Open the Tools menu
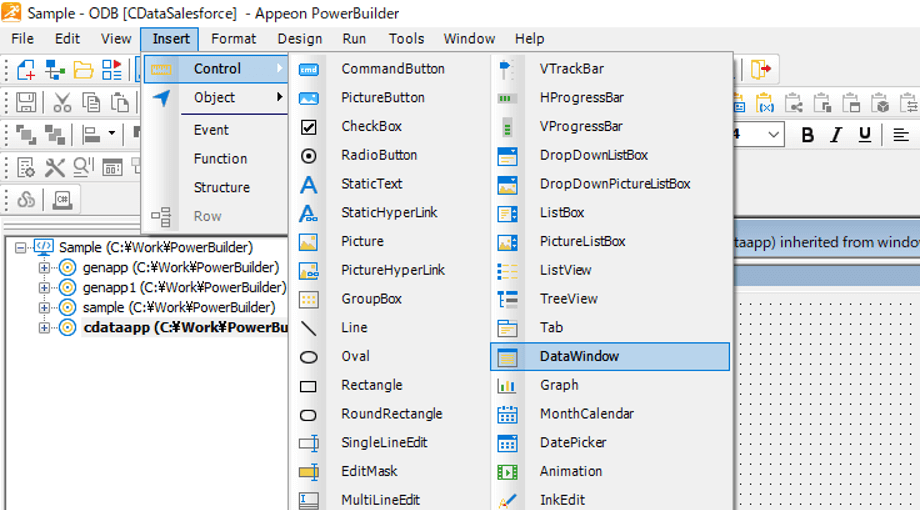 point(406,39)
